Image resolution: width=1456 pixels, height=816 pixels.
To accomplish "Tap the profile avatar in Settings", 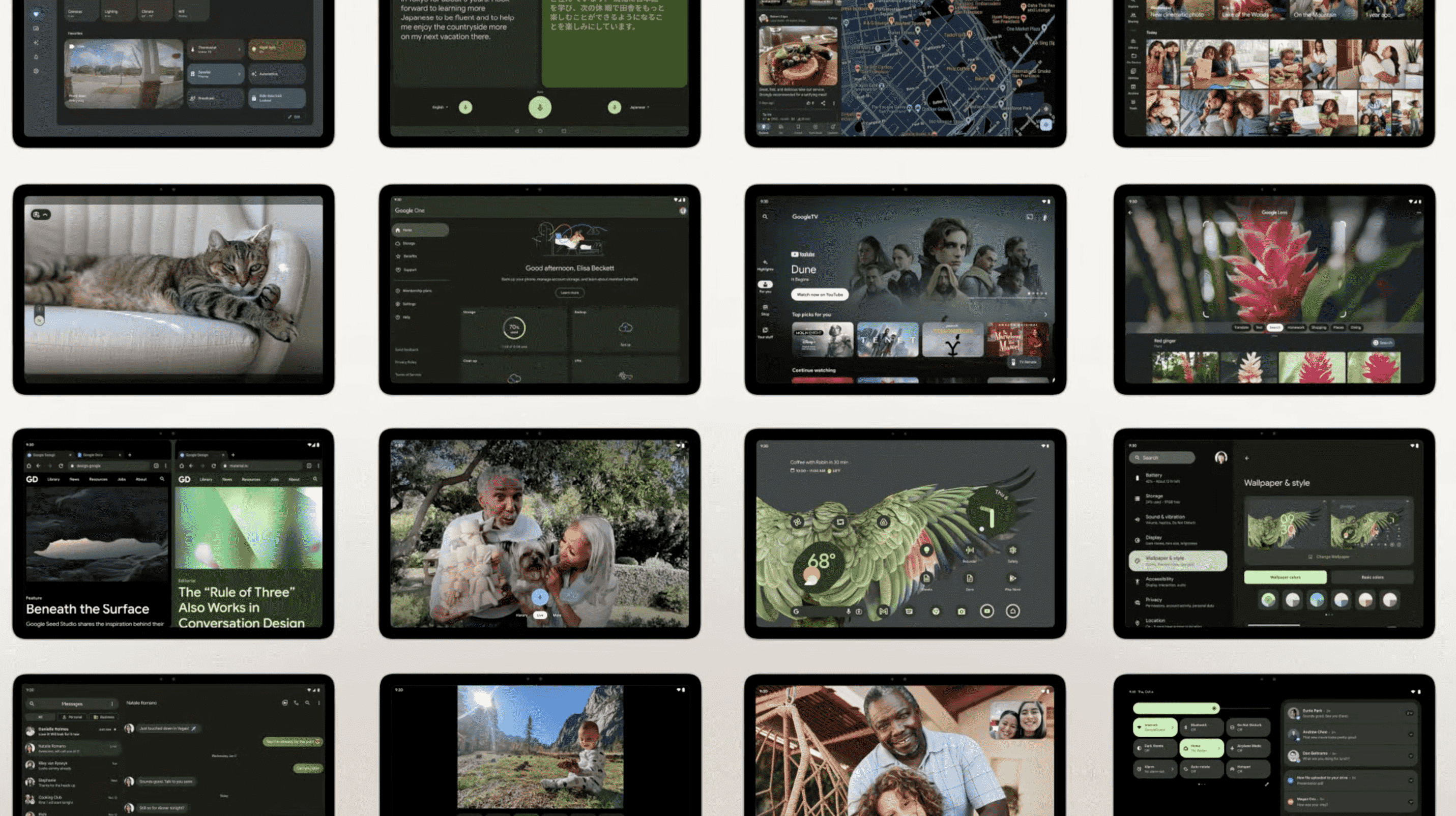I will (x=1221, y=457).
